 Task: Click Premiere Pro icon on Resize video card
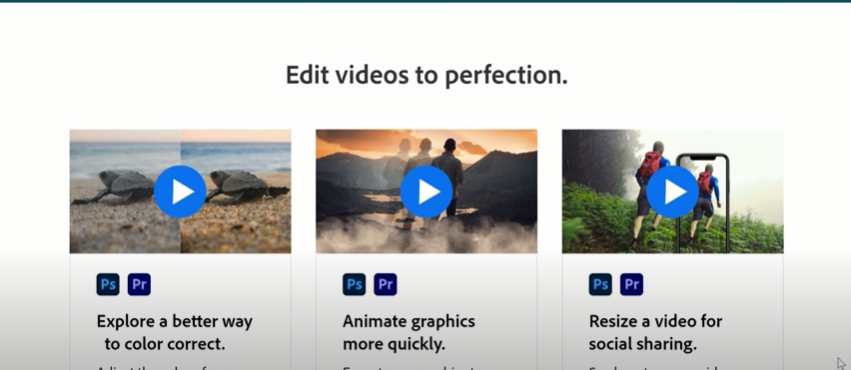pyautogui.click(x=632, y=284)
